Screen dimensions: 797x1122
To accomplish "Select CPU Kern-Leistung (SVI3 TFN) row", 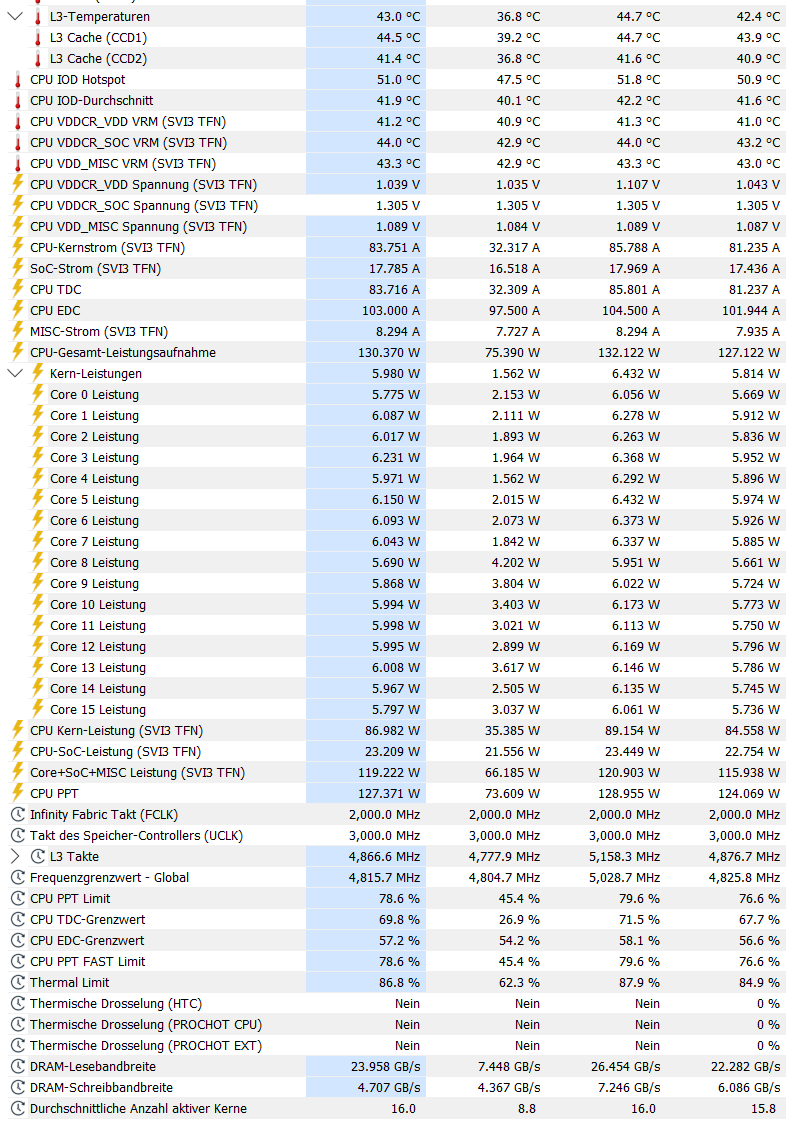I will 396,730.
